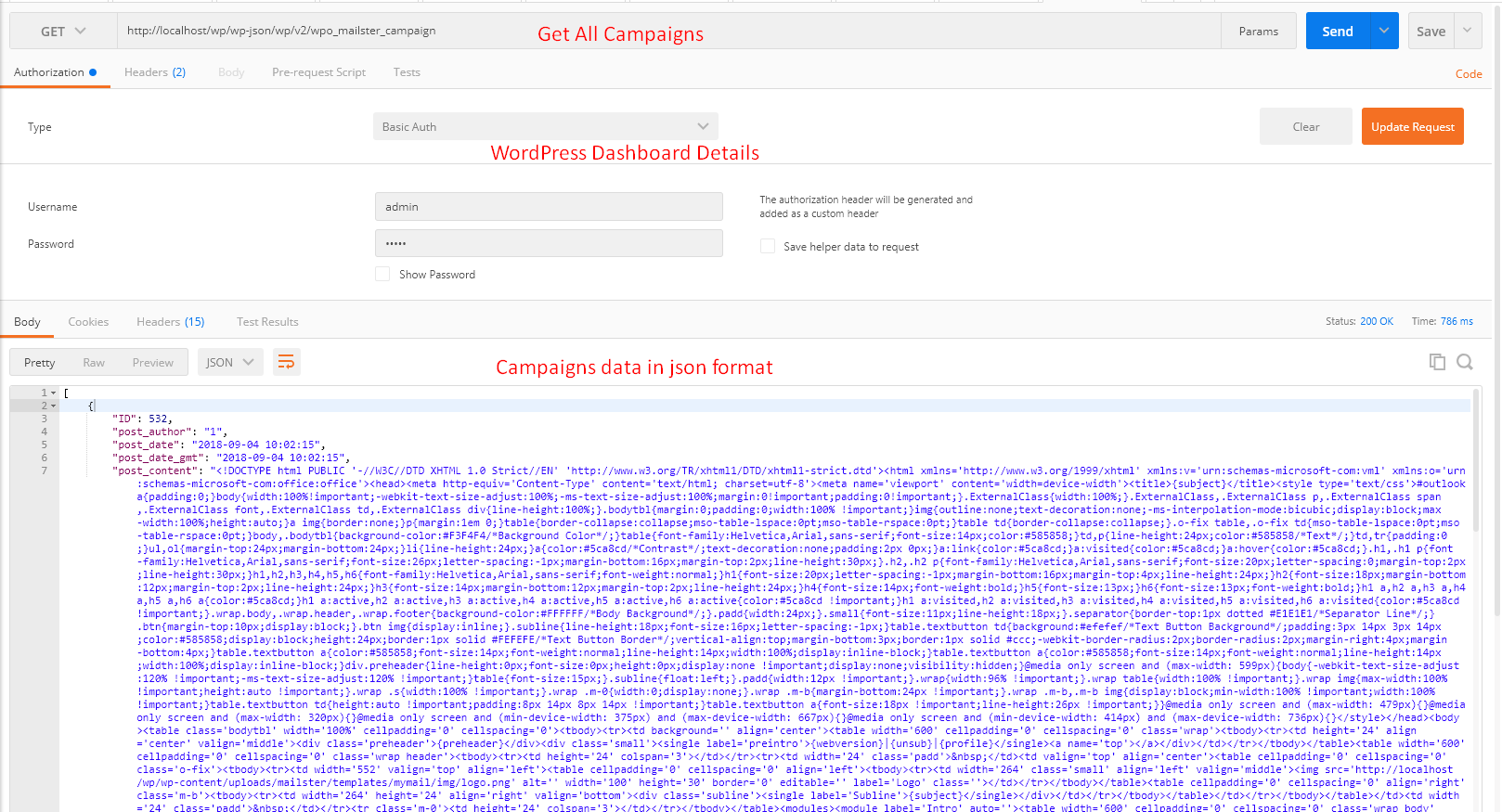
Task: Focus the Username field
Action: [x=549, y=207]
